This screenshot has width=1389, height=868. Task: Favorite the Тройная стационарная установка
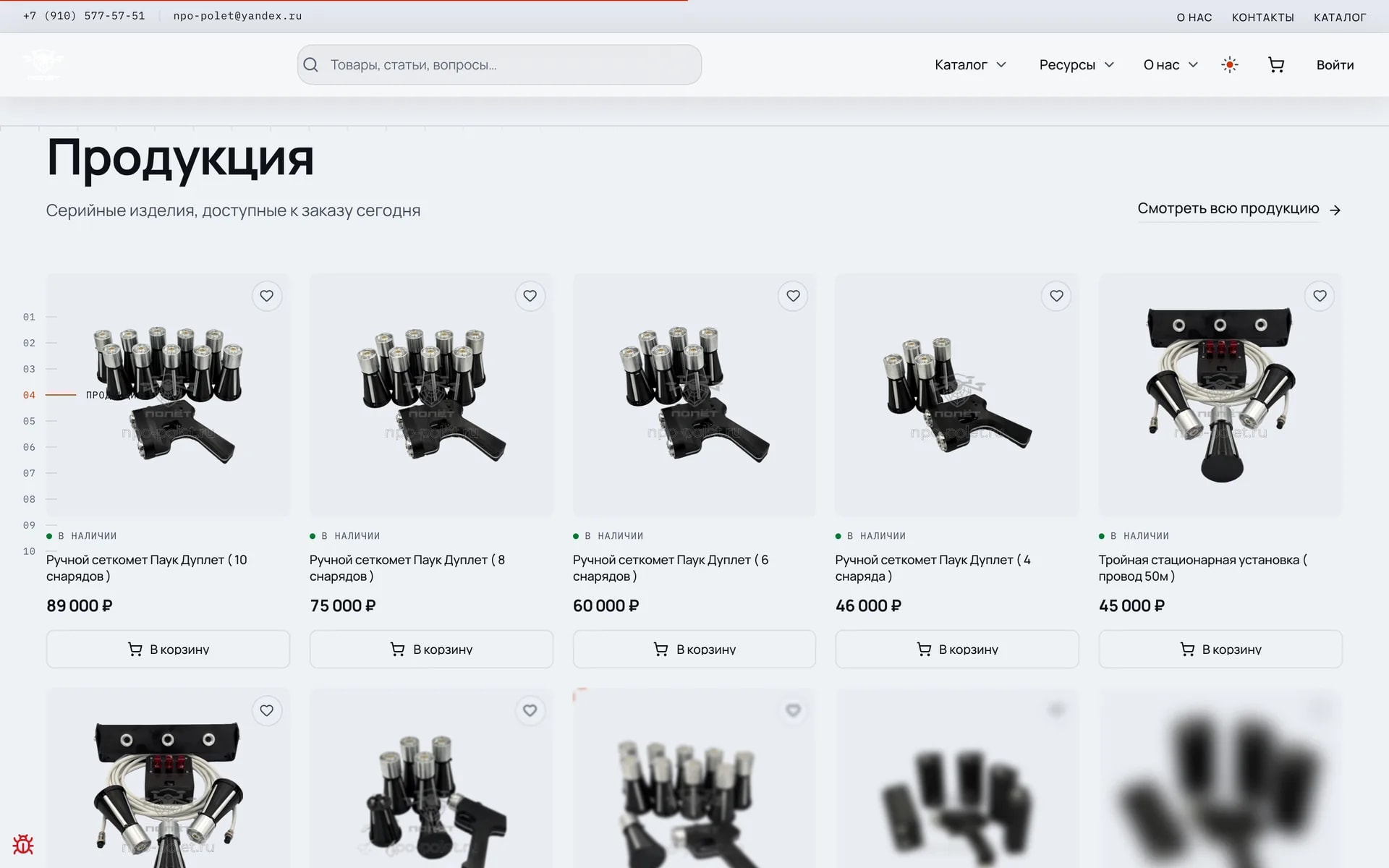[1320, 296]
